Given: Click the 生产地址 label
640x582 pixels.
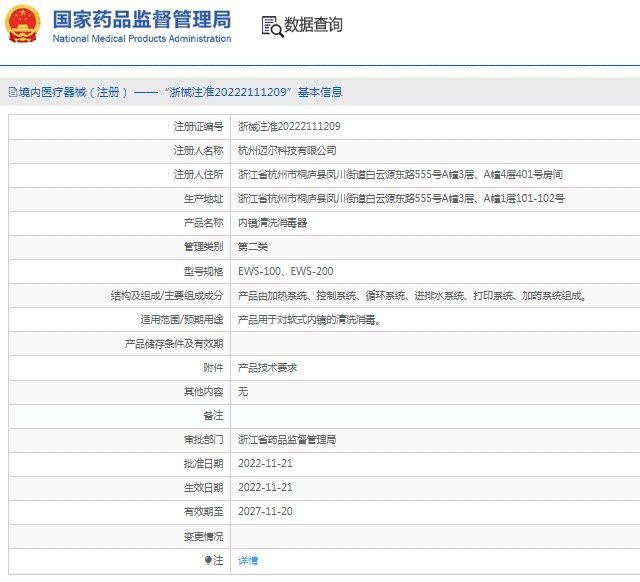Looking at the screenshot, I should [x=204, y=199].
